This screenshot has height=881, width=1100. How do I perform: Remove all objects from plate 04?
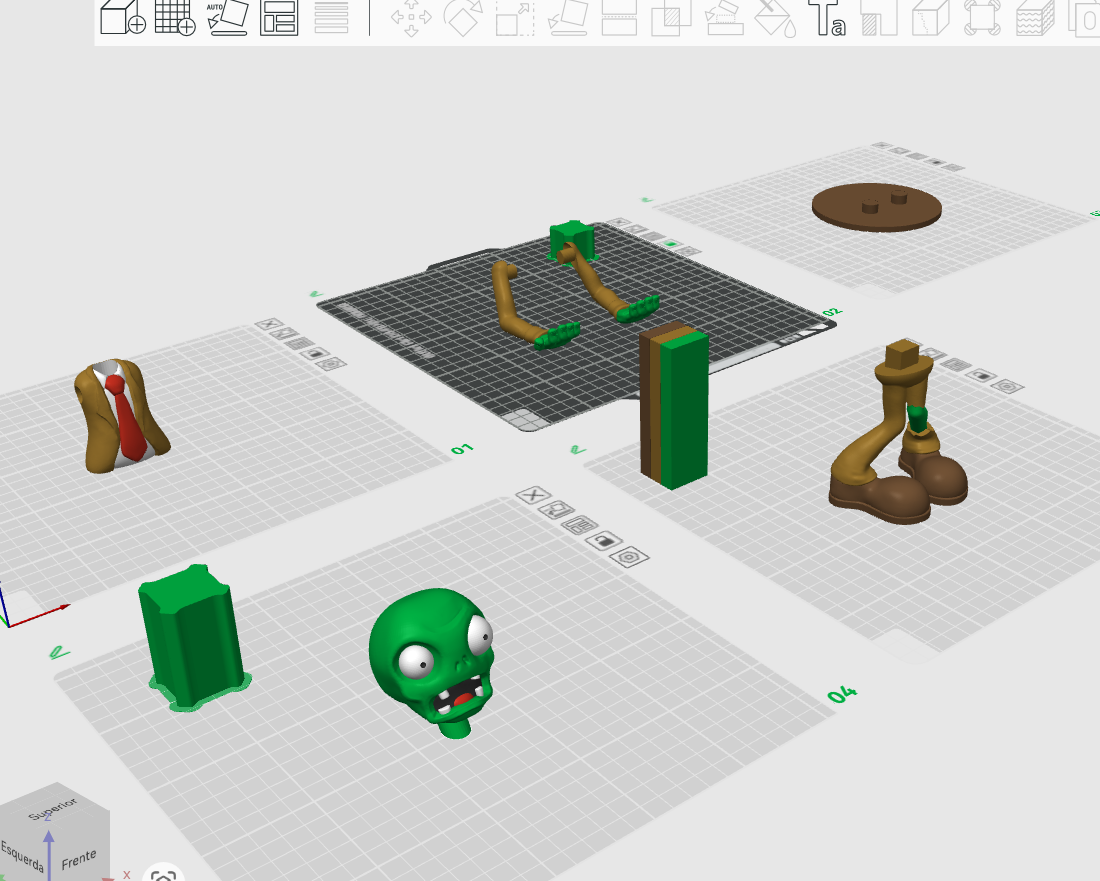pos(533,495)
